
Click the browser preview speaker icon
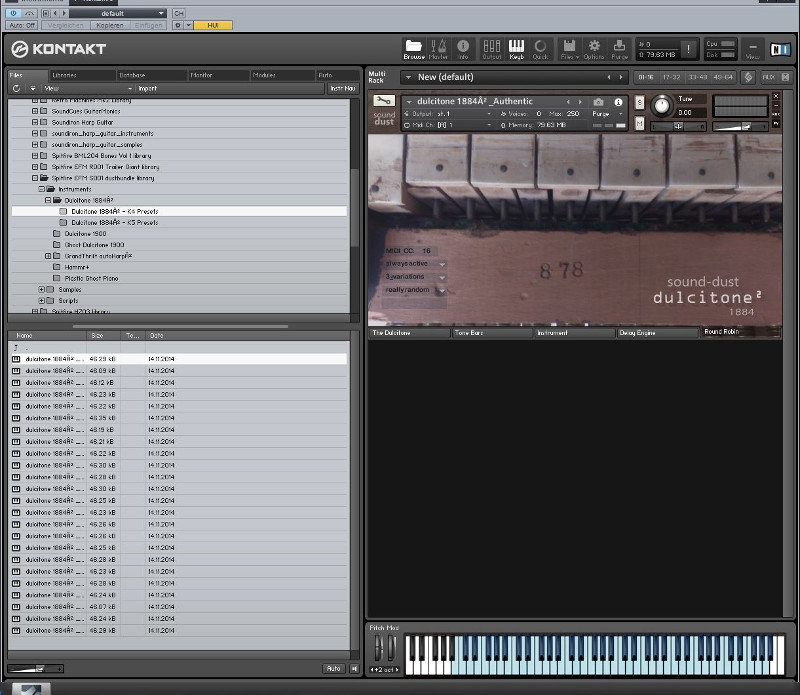[x=354, y=668]
